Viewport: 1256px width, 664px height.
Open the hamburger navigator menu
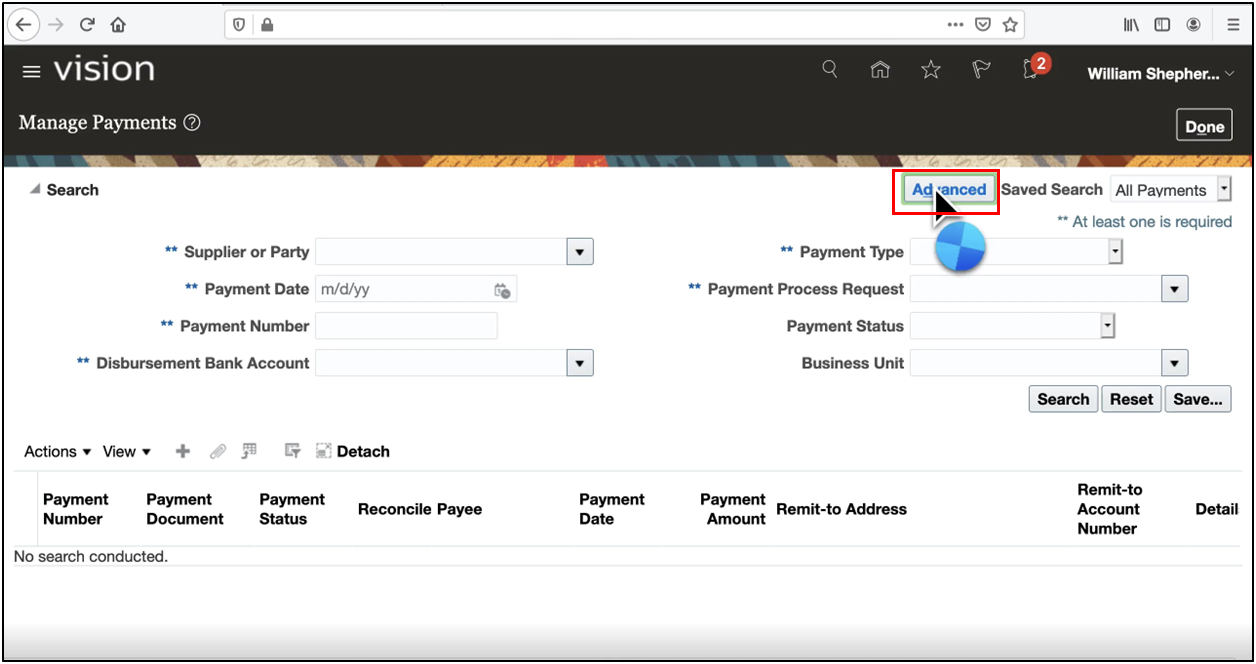coord(32,71)
